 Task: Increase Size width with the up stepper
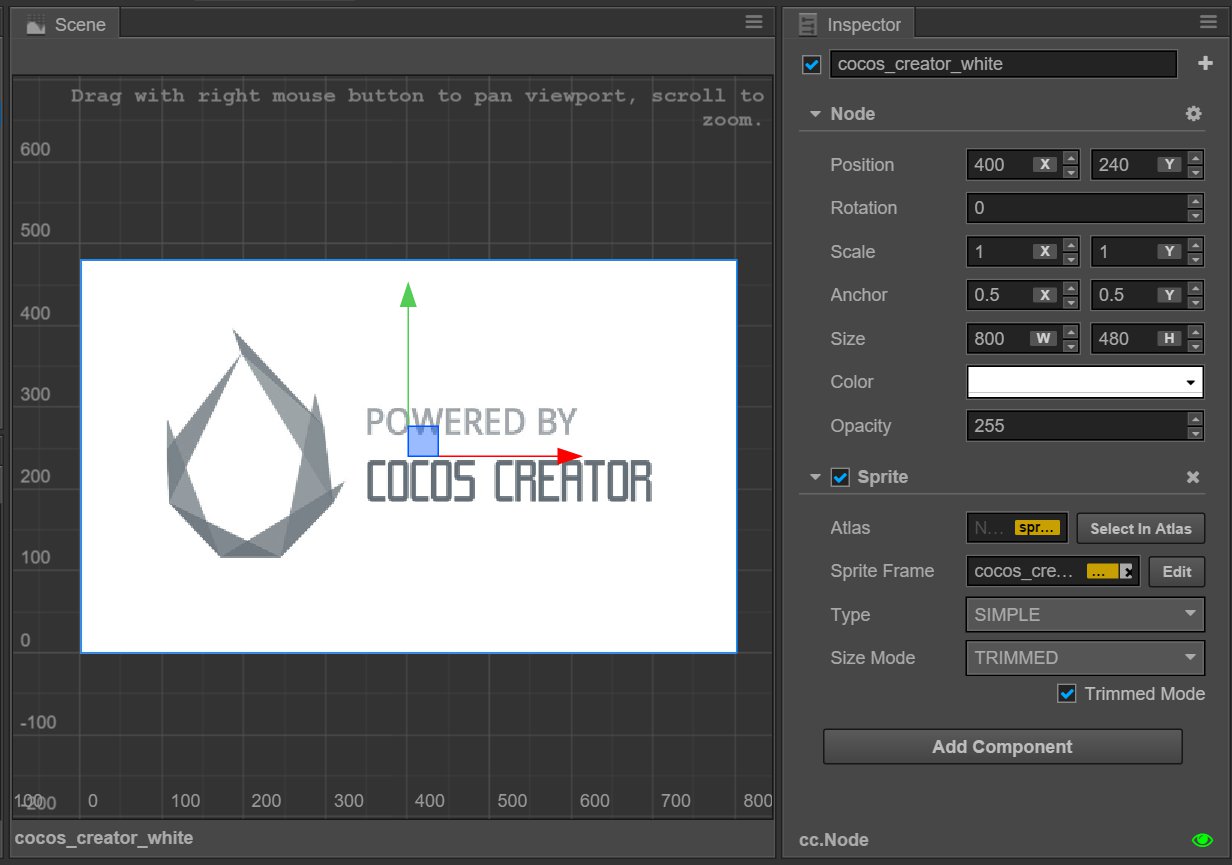tap(1071, 331)
